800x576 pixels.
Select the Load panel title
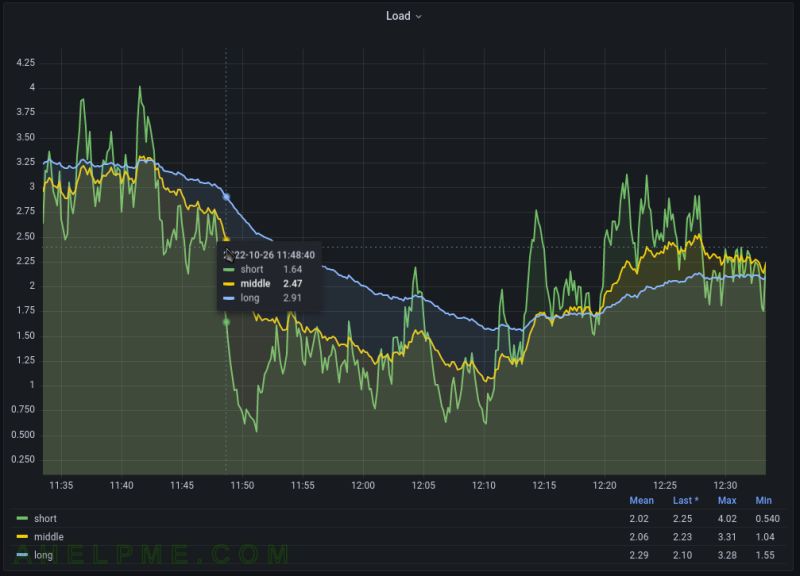tap(397, 16)
